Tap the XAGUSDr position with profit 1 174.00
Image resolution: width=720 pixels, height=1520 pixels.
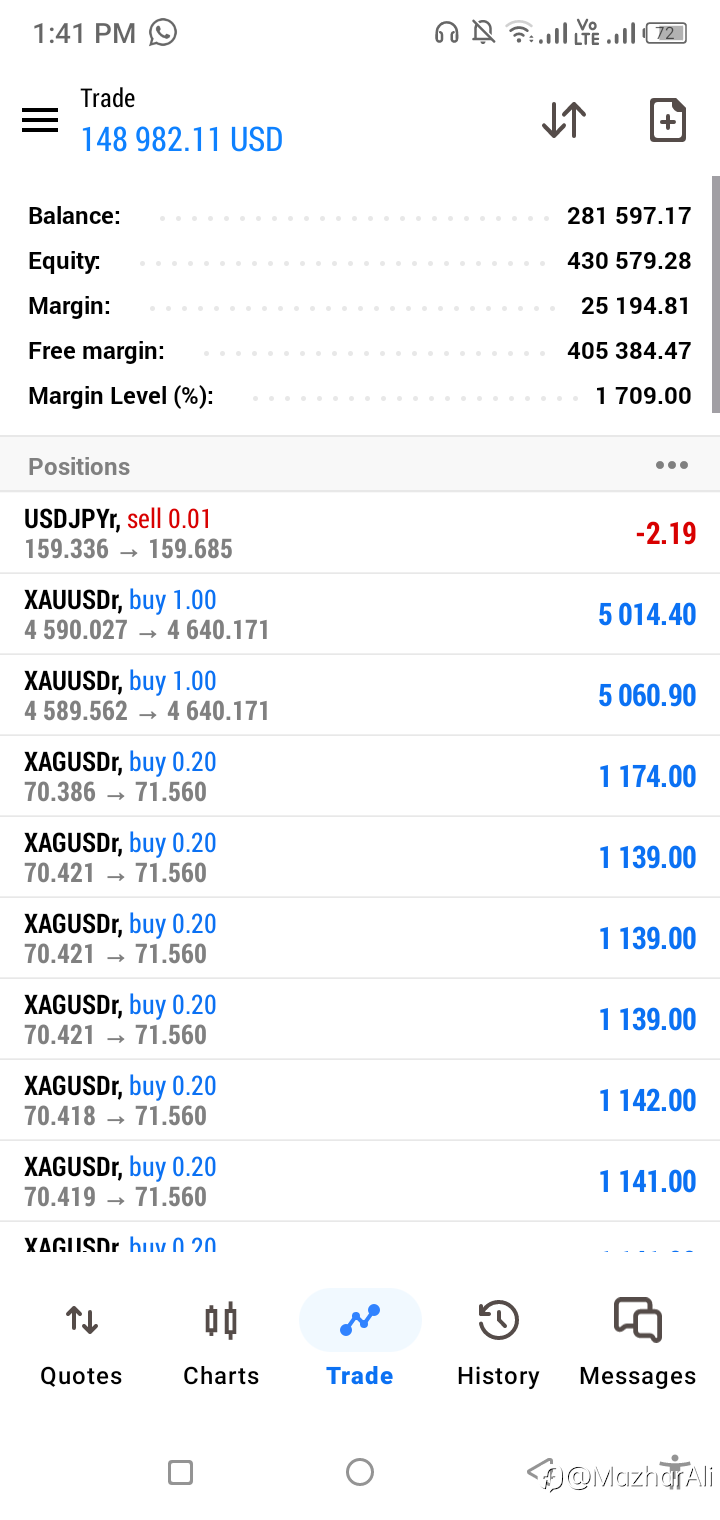360,776
